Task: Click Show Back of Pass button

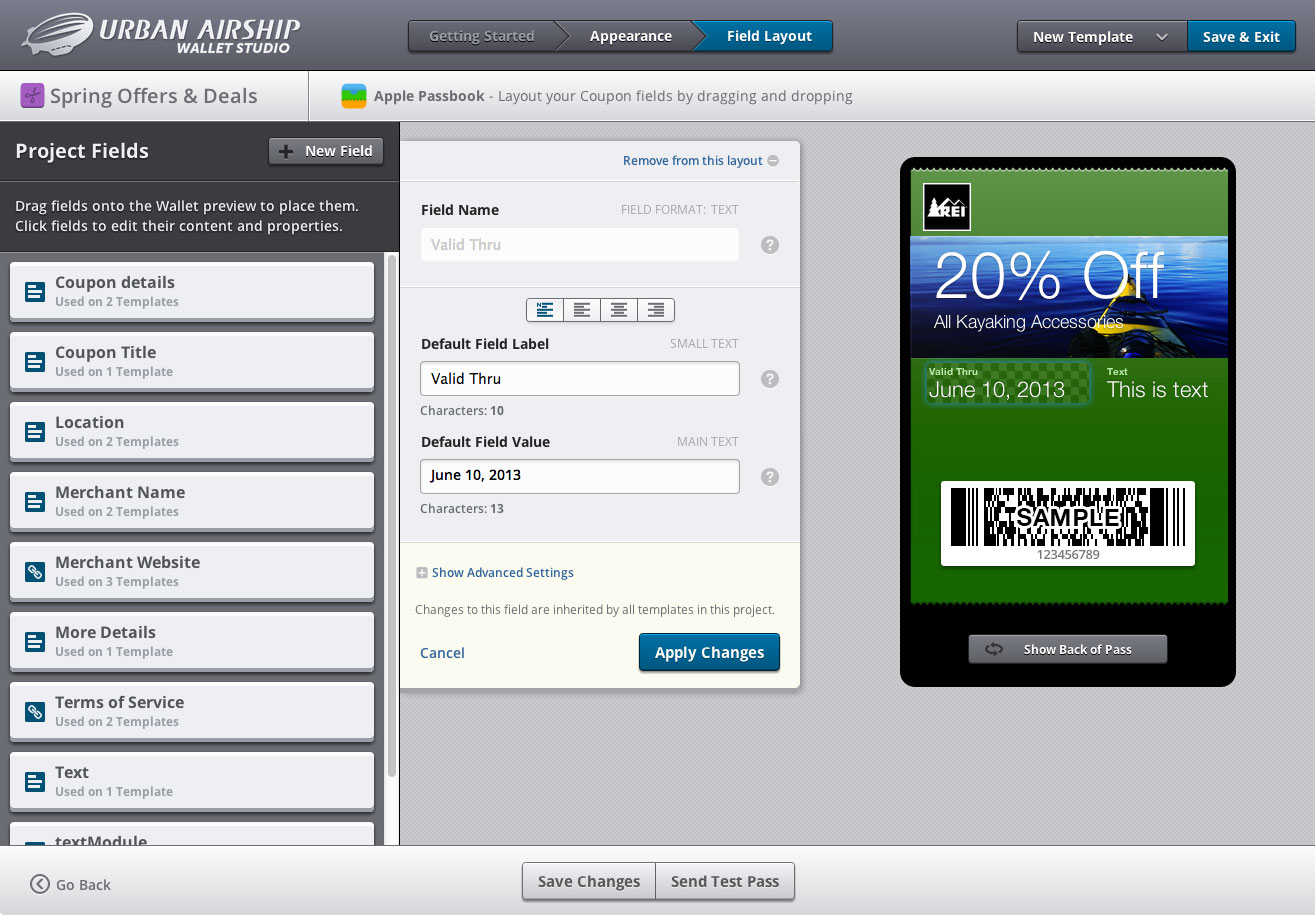Action: pos(1068,649)
